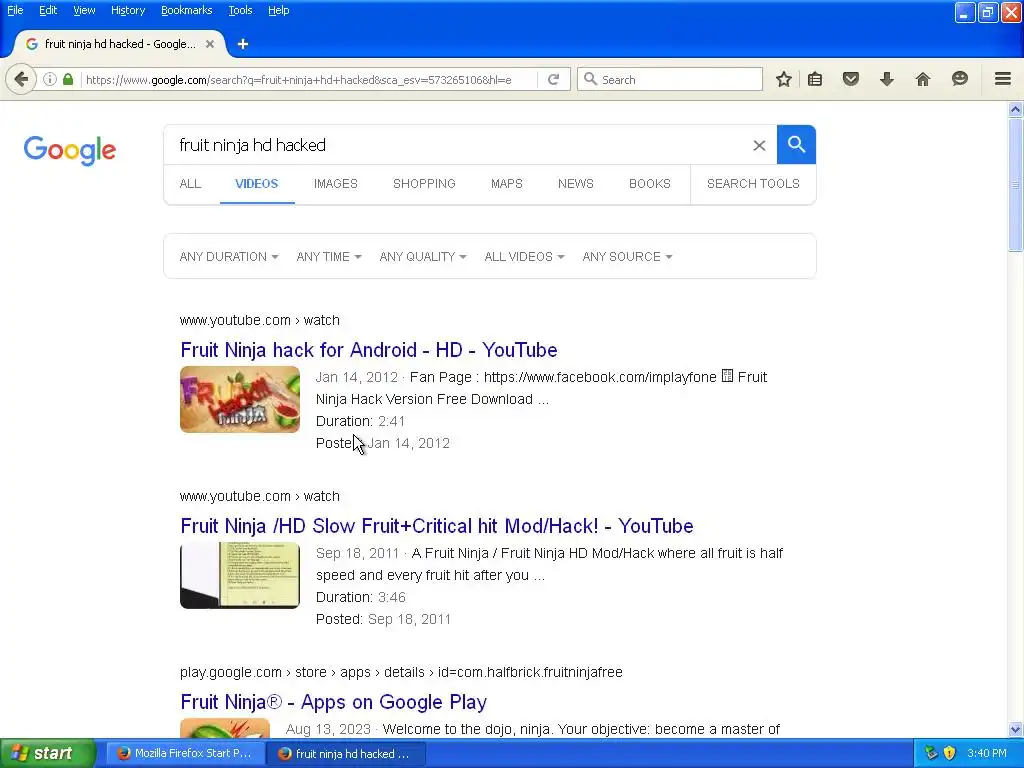Open the Help menu

pos(279,10)
